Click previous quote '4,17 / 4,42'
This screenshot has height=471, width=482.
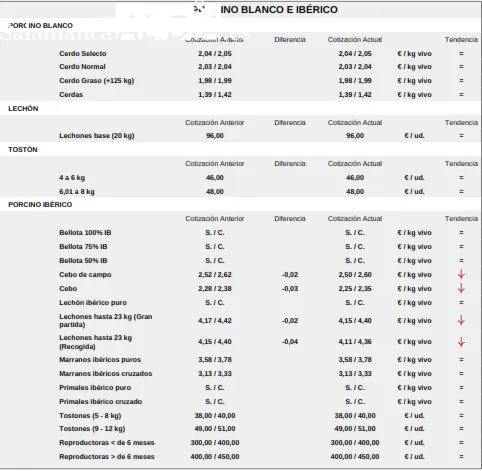pyautogui.click(x=215, y=321)
